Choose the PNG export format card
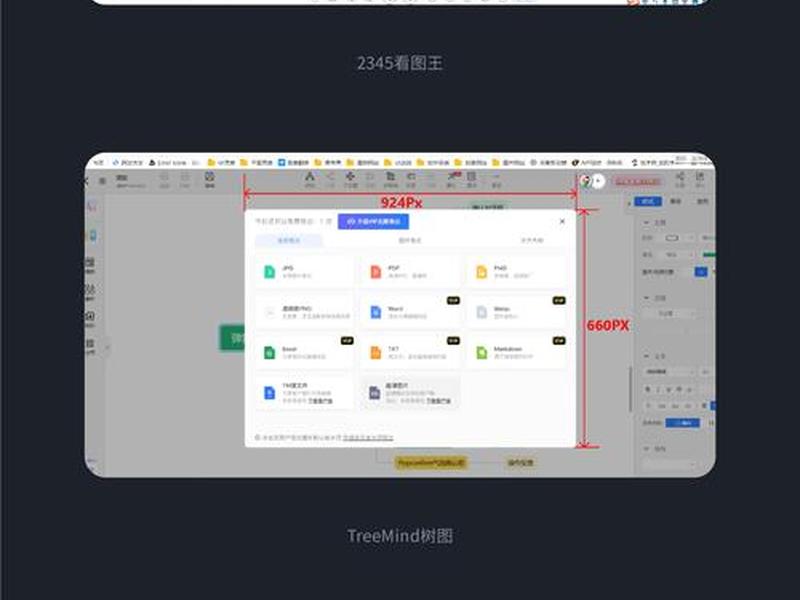Image resolution: width=800 pixels, height=600 pixels. pos(516,272)
